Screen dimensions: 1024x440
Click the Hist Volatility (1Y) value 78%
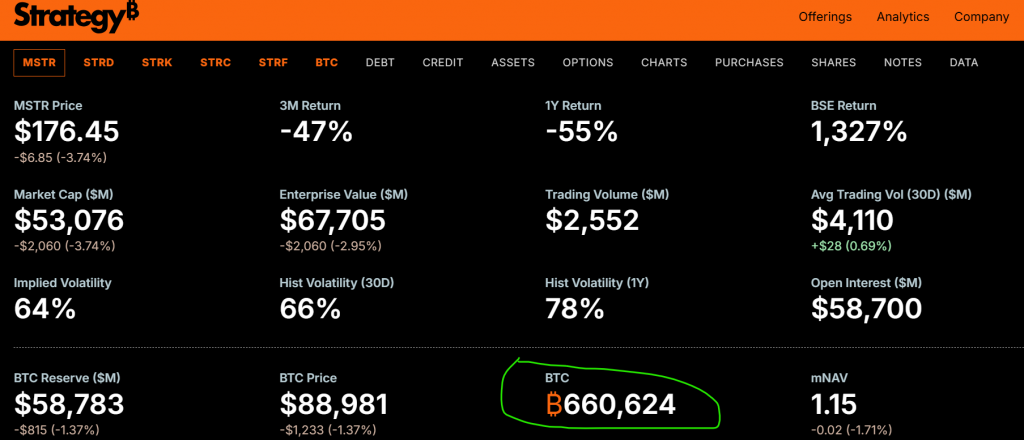pos(575,309)
